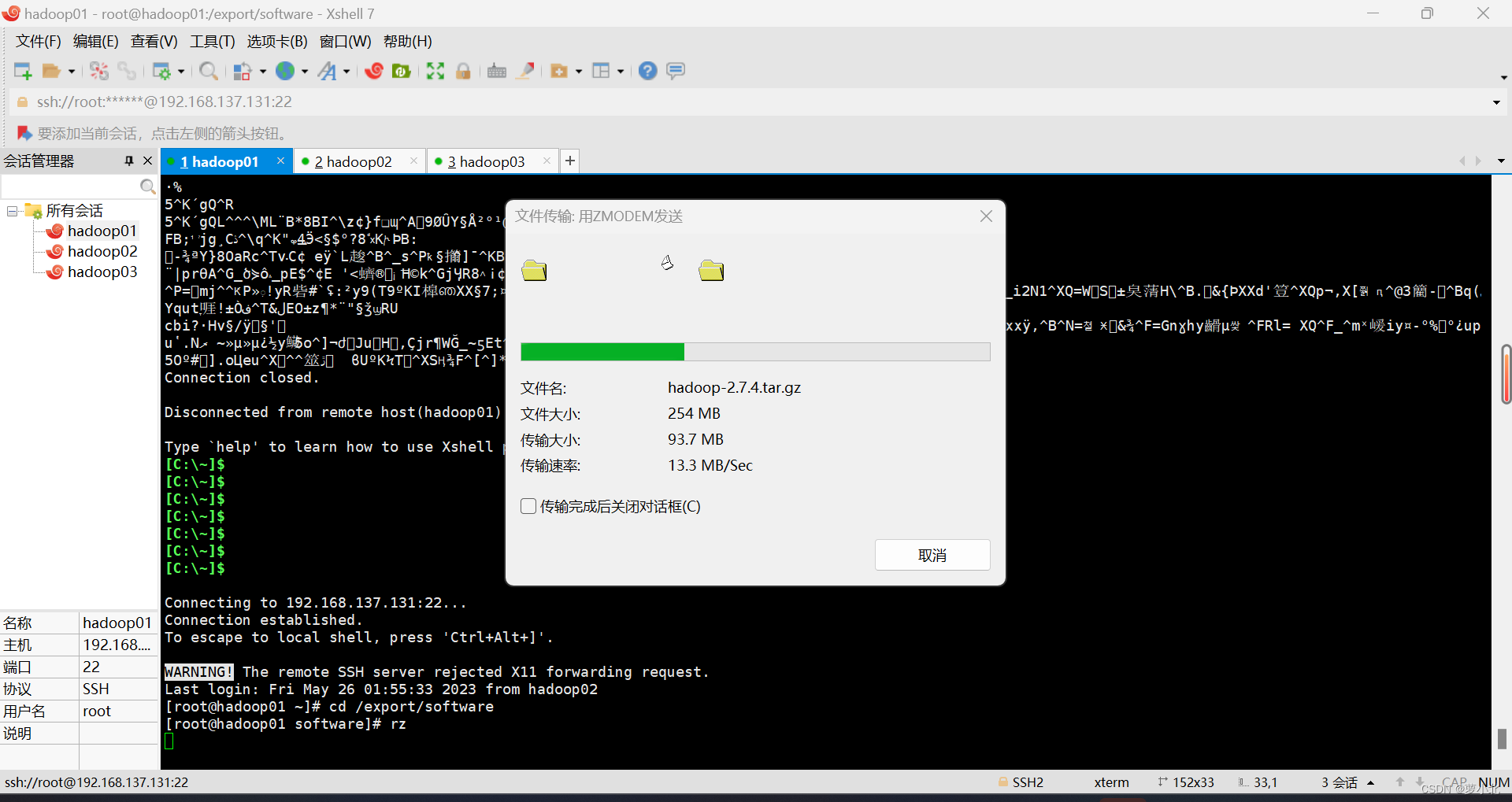This screenshot has width=1512, height=802.
Task: Select hadoop01 in session tree
Action: point(102,231)
